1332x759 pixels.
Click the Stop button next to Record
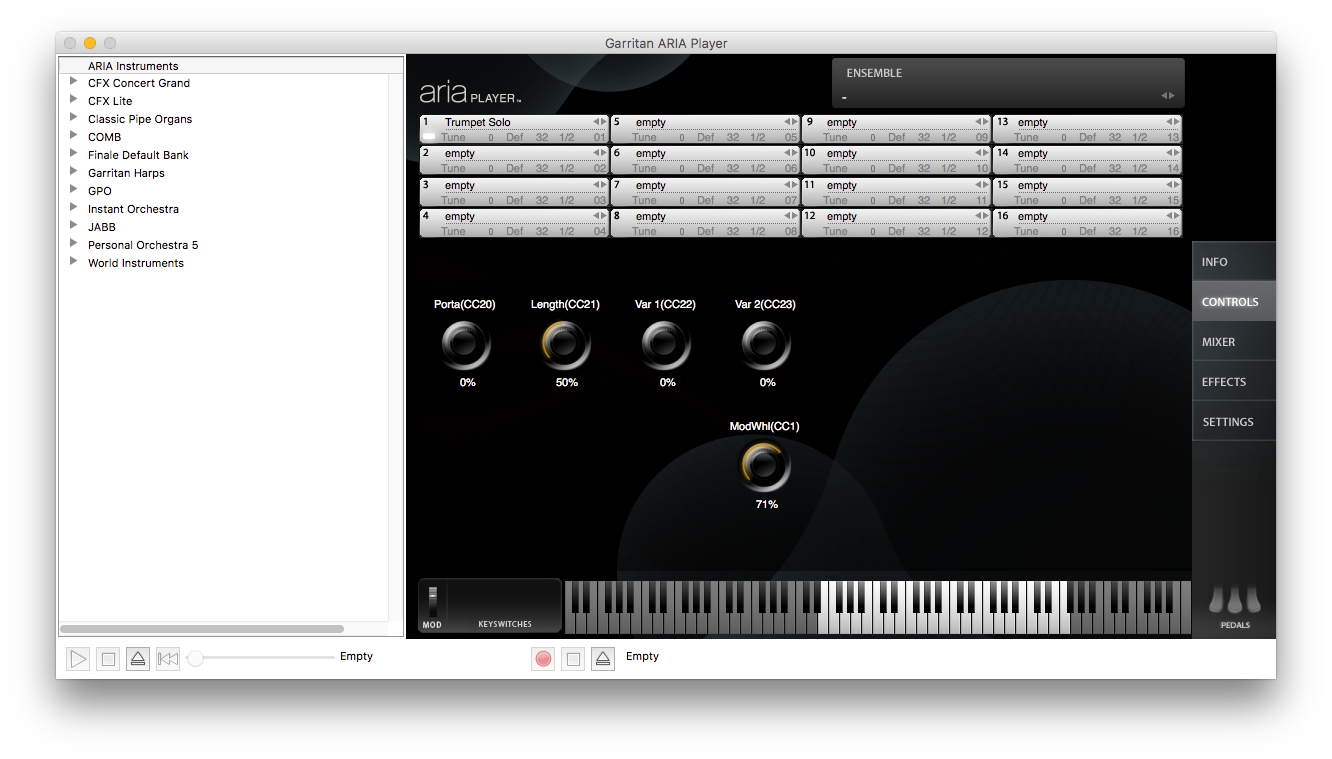point(573,659)
